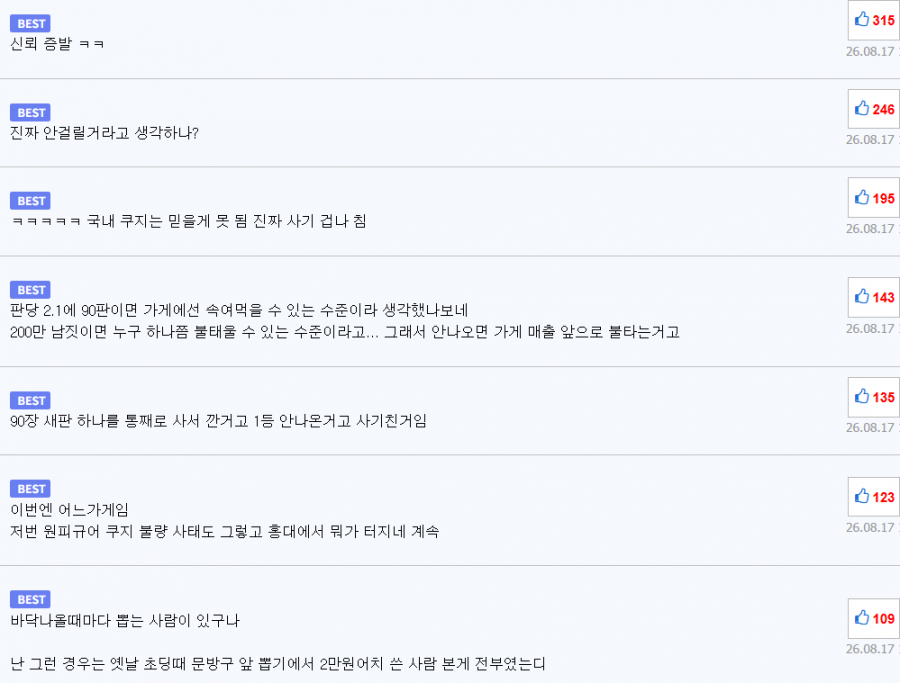Click date 26.08.17 under 143 likes
Image resolution: width=900 pixels, height=683 pixels.
[871, 329]
